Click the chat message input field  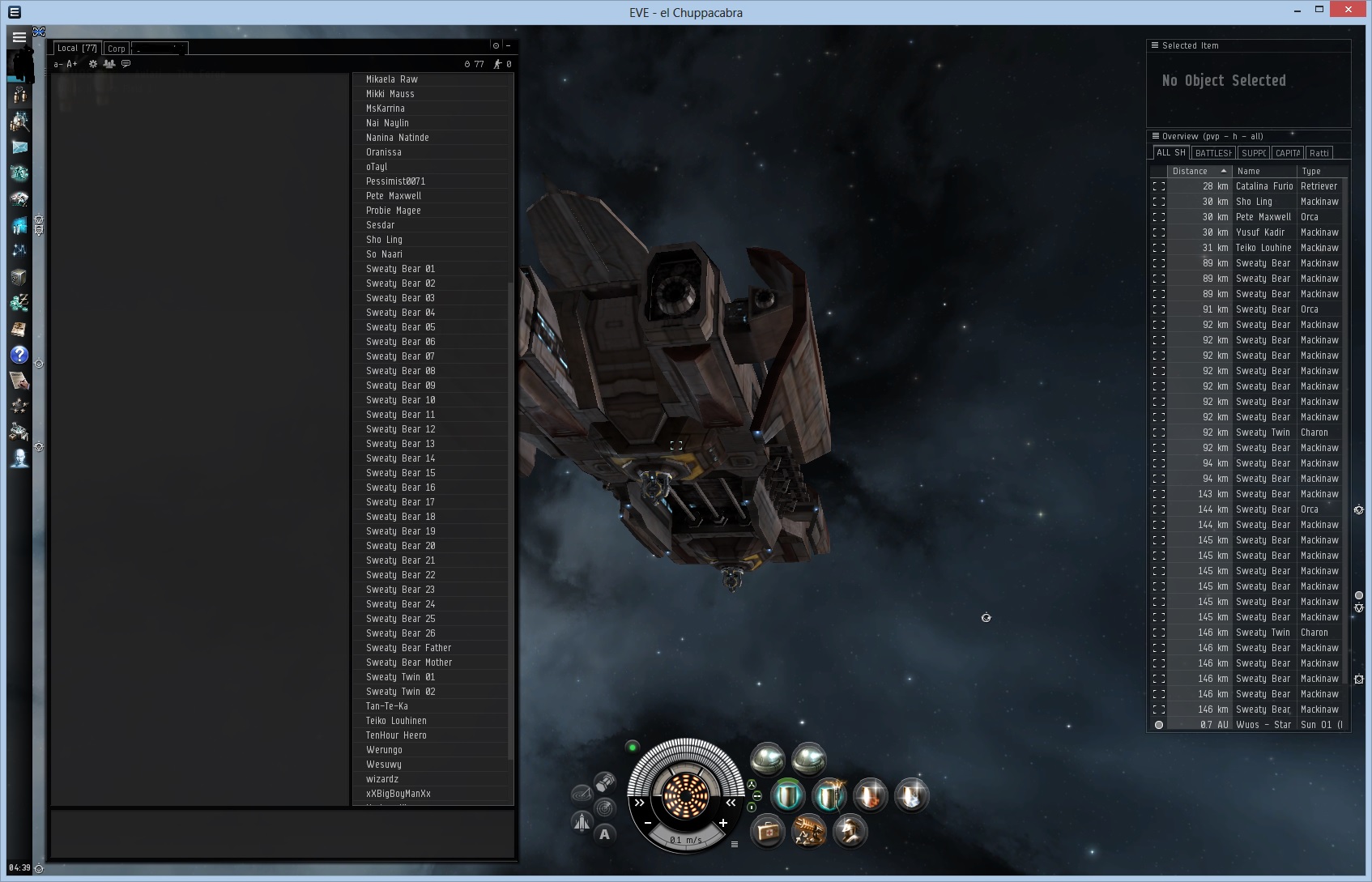point(283,833)
